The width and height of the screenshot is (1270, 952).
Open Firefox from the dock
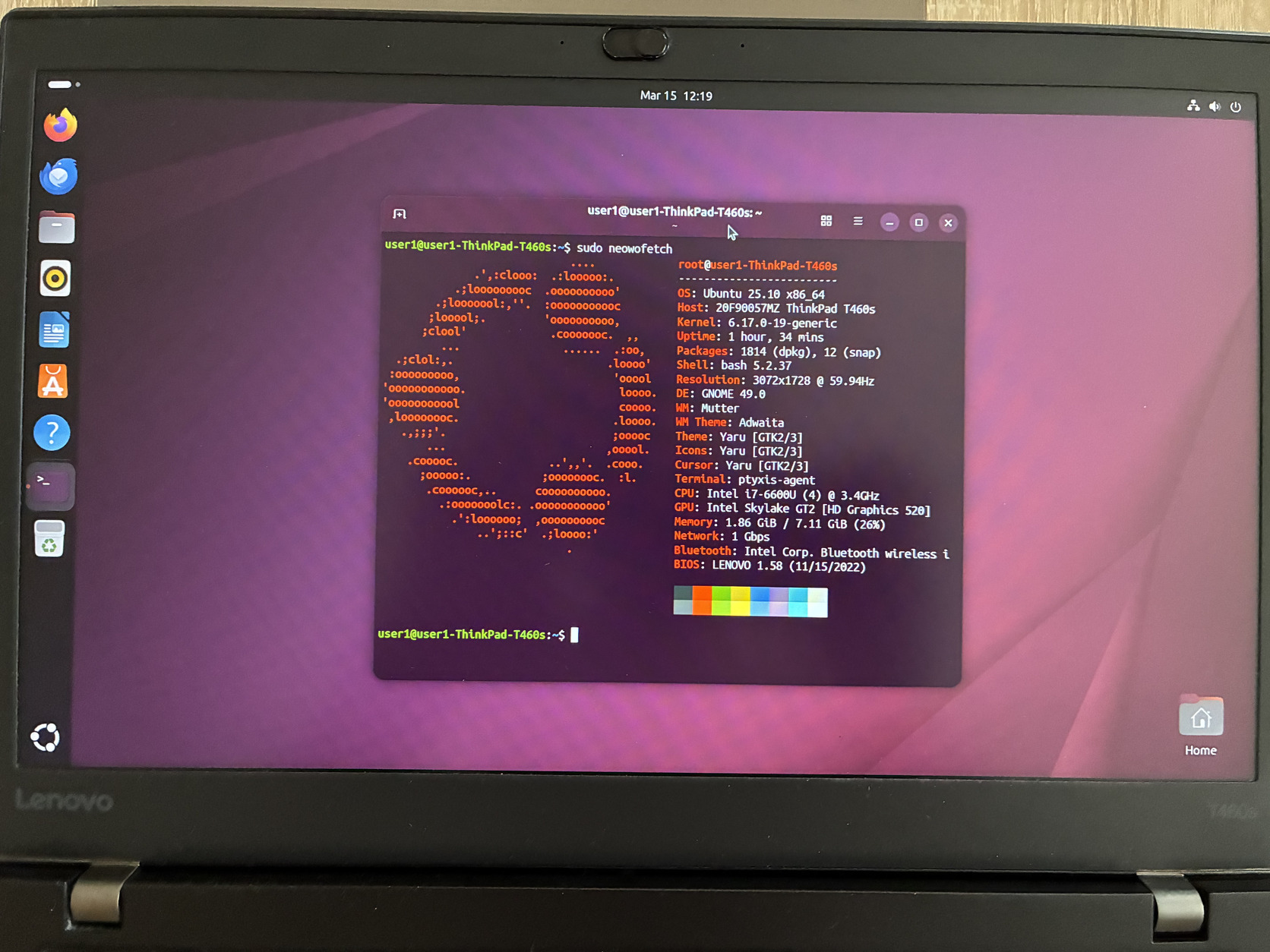60,125
